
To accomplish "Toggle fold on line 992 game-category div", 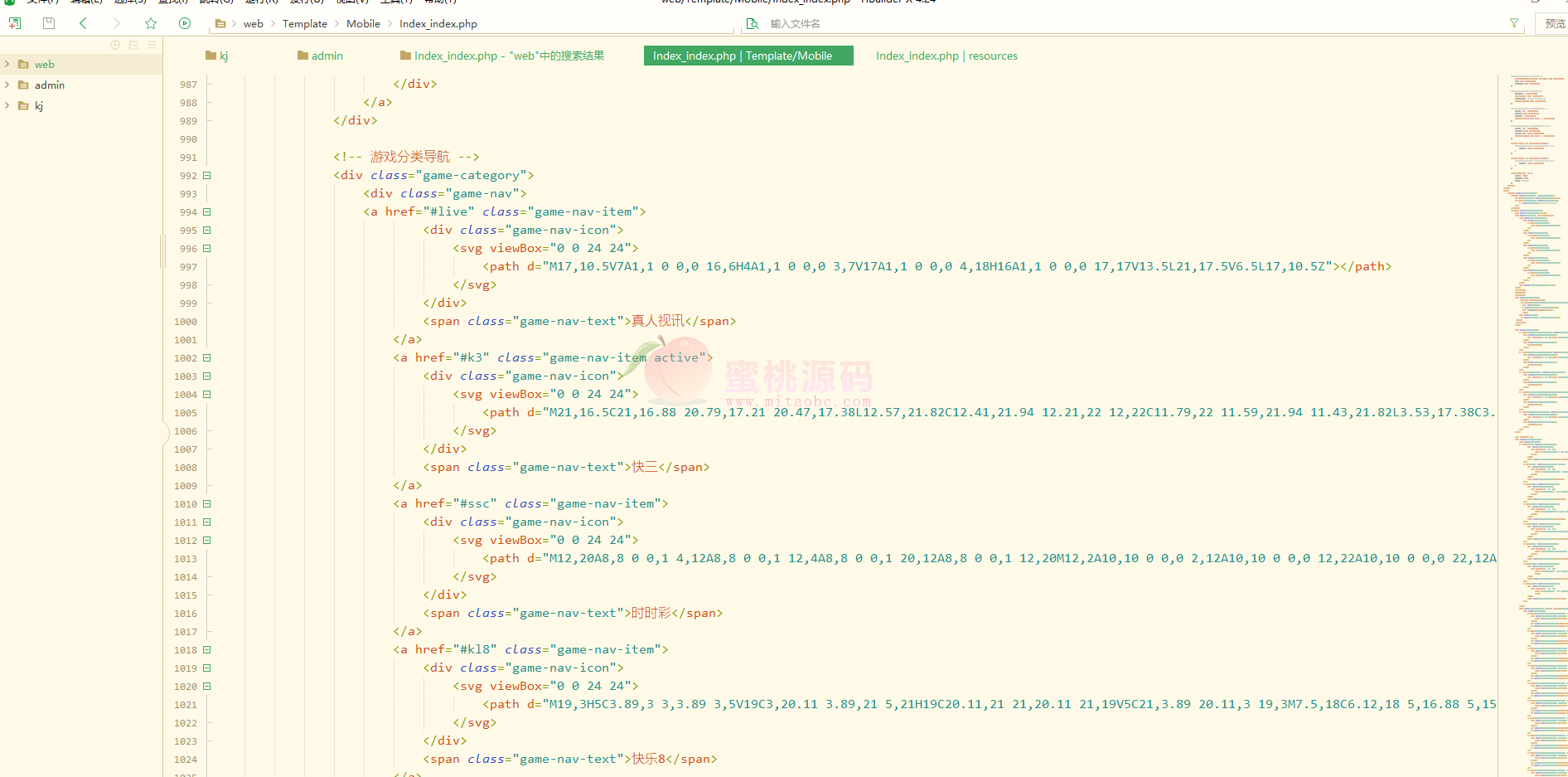I will (x=207, y=176).
